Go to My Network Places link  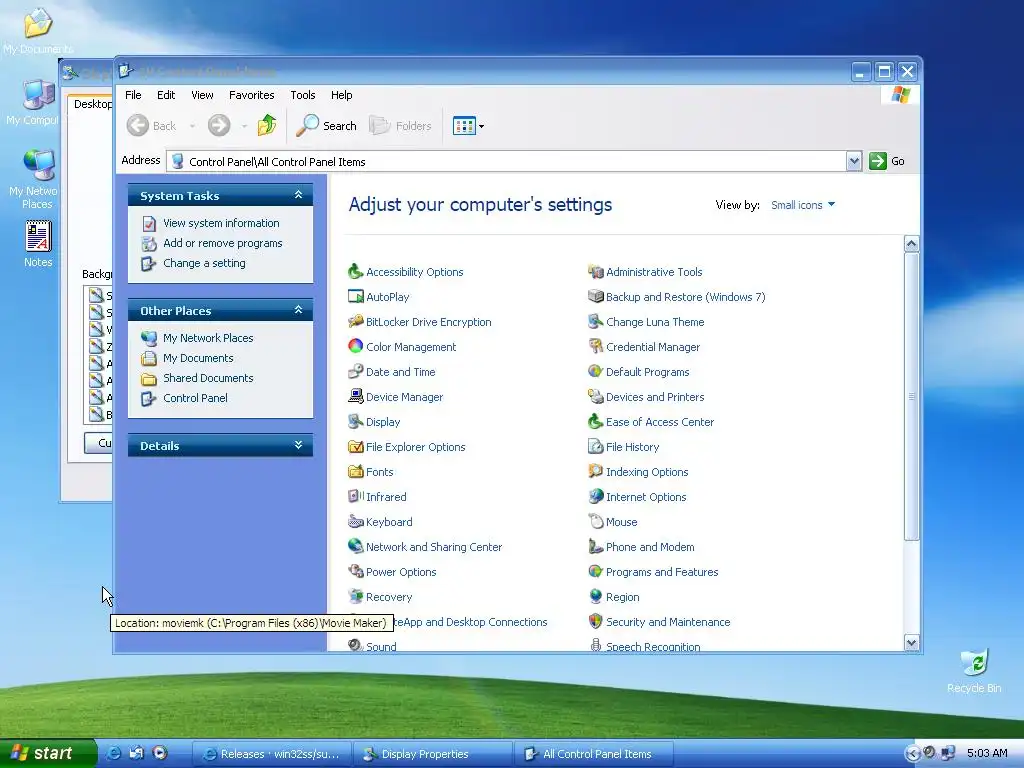pyautogui.click(x=208, y=338)
